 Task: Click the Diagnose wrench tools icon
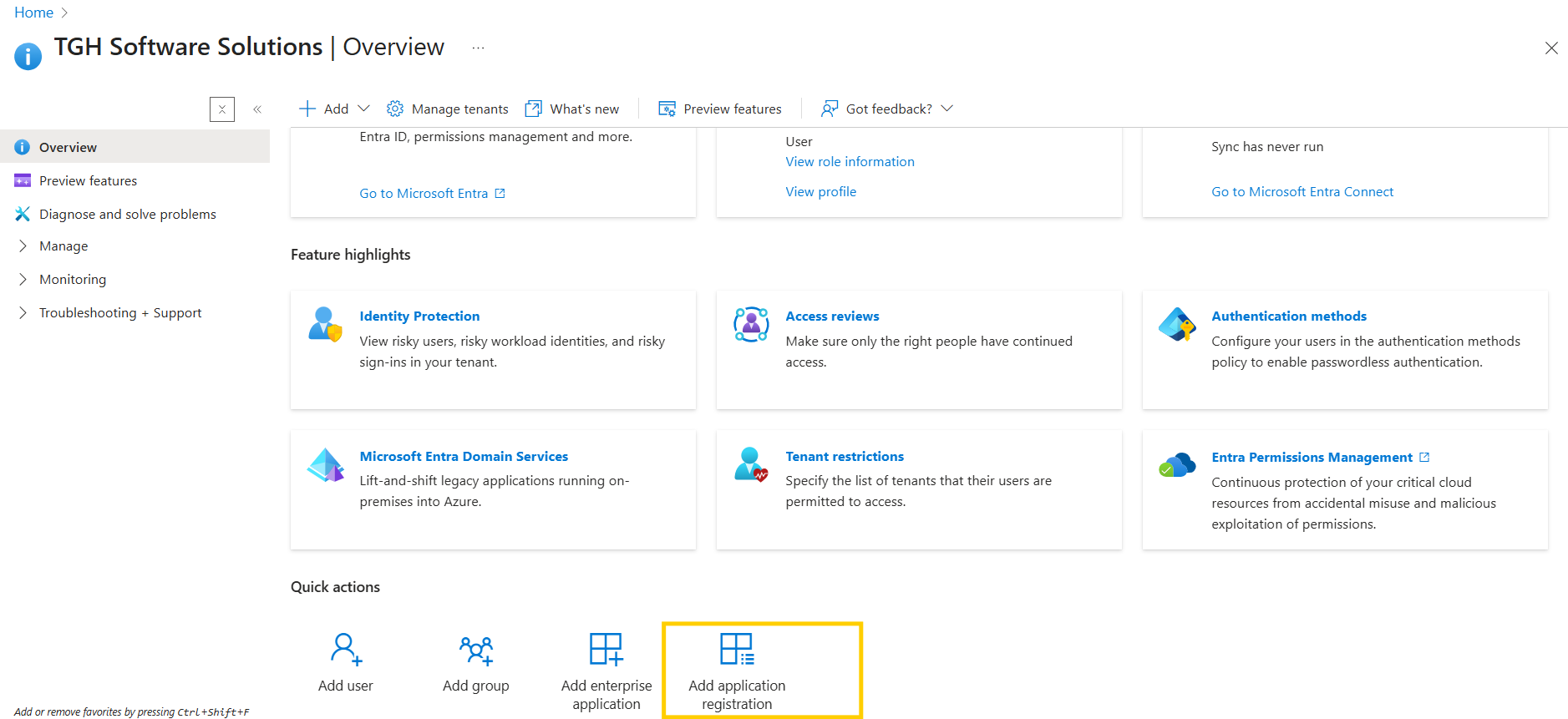[23, 214]
